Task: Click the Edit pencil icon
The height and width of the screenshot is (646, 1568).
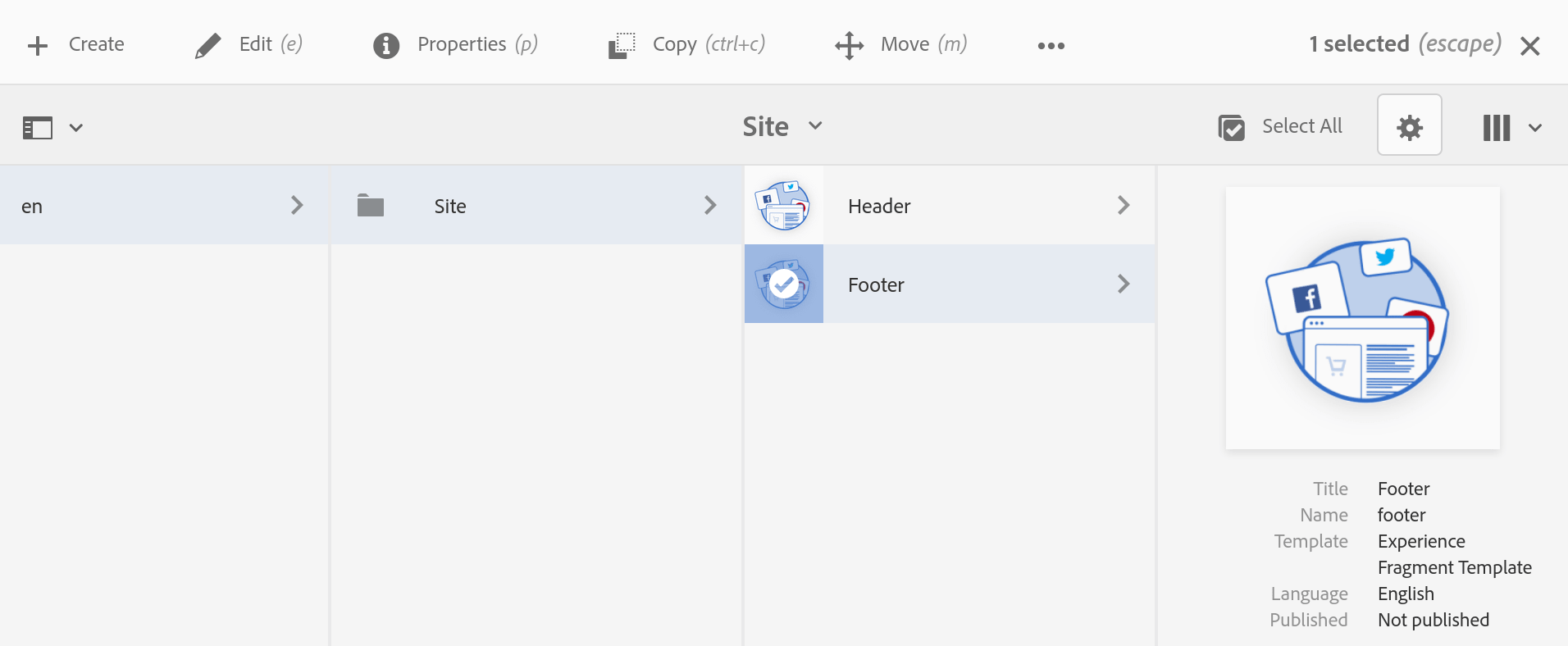Action: click(x=208, y=46)
